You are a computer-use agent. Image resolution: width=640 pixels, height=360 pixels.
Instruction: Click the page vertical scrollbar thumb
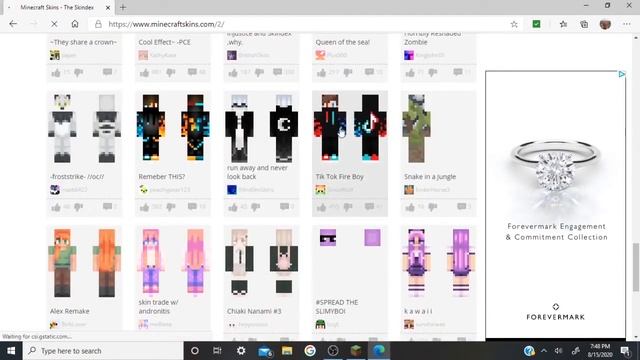[x=636, y=267]
